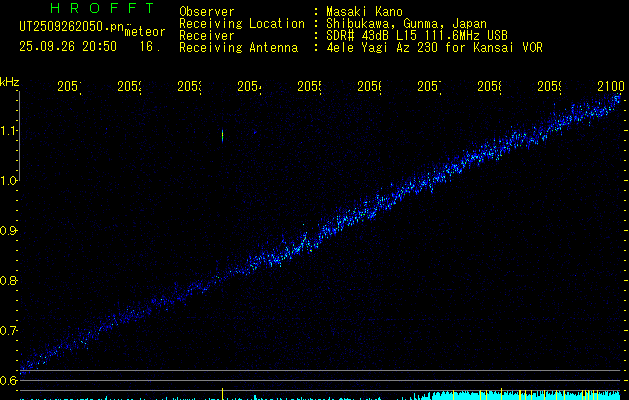Click the 0.9 frequency axis tick
Viewport: 629px width, 400px height.
pos(9,230)
